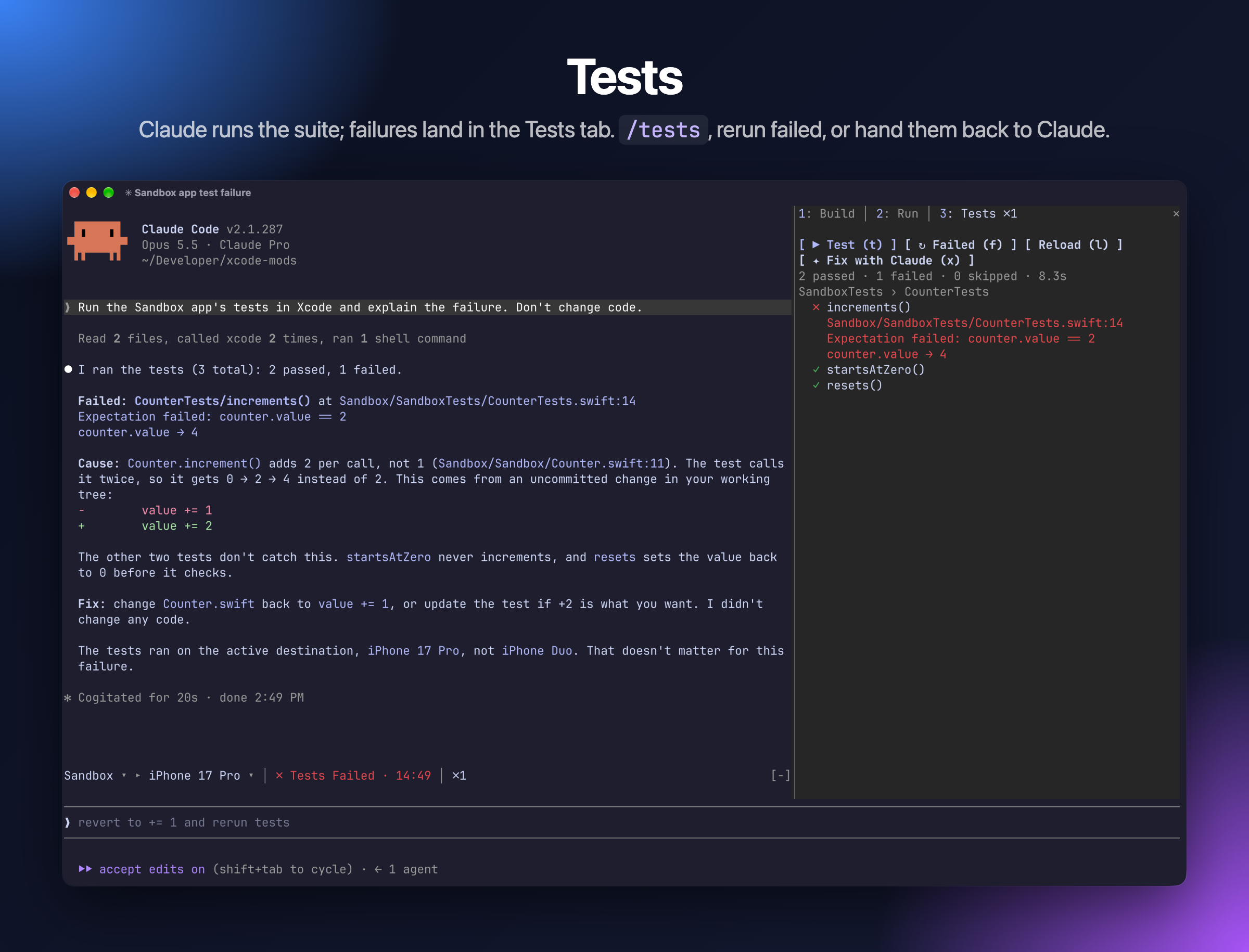Viewport: 1249px width, 952px height.
Task: Click the ×1 failure count in the status bar
Action: pyautogui.click(x=459, y=775)
